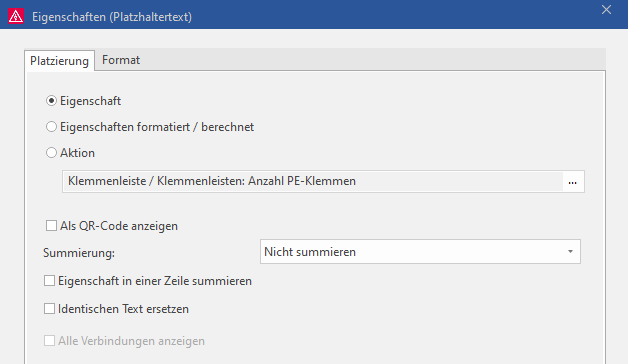
Task: Enable Als QR-Code anzeigen checkbox
Action: pyautogui.click(x=51, y=226)
